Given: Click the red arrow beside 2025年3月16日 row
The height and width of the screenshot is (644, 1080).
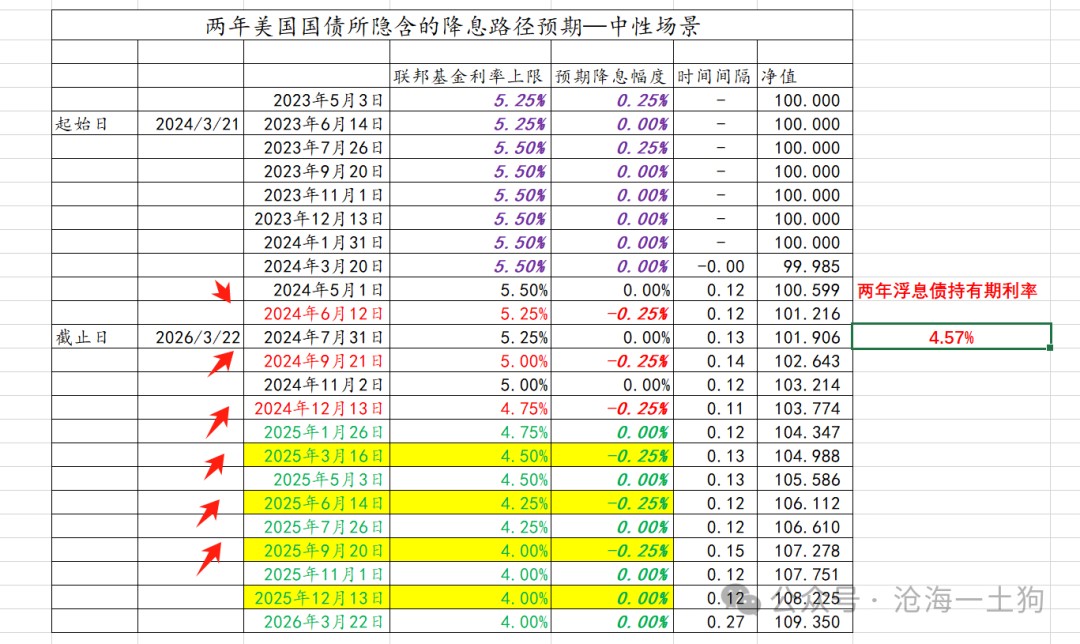Looking at the screenshot, I should pos(215,466).
